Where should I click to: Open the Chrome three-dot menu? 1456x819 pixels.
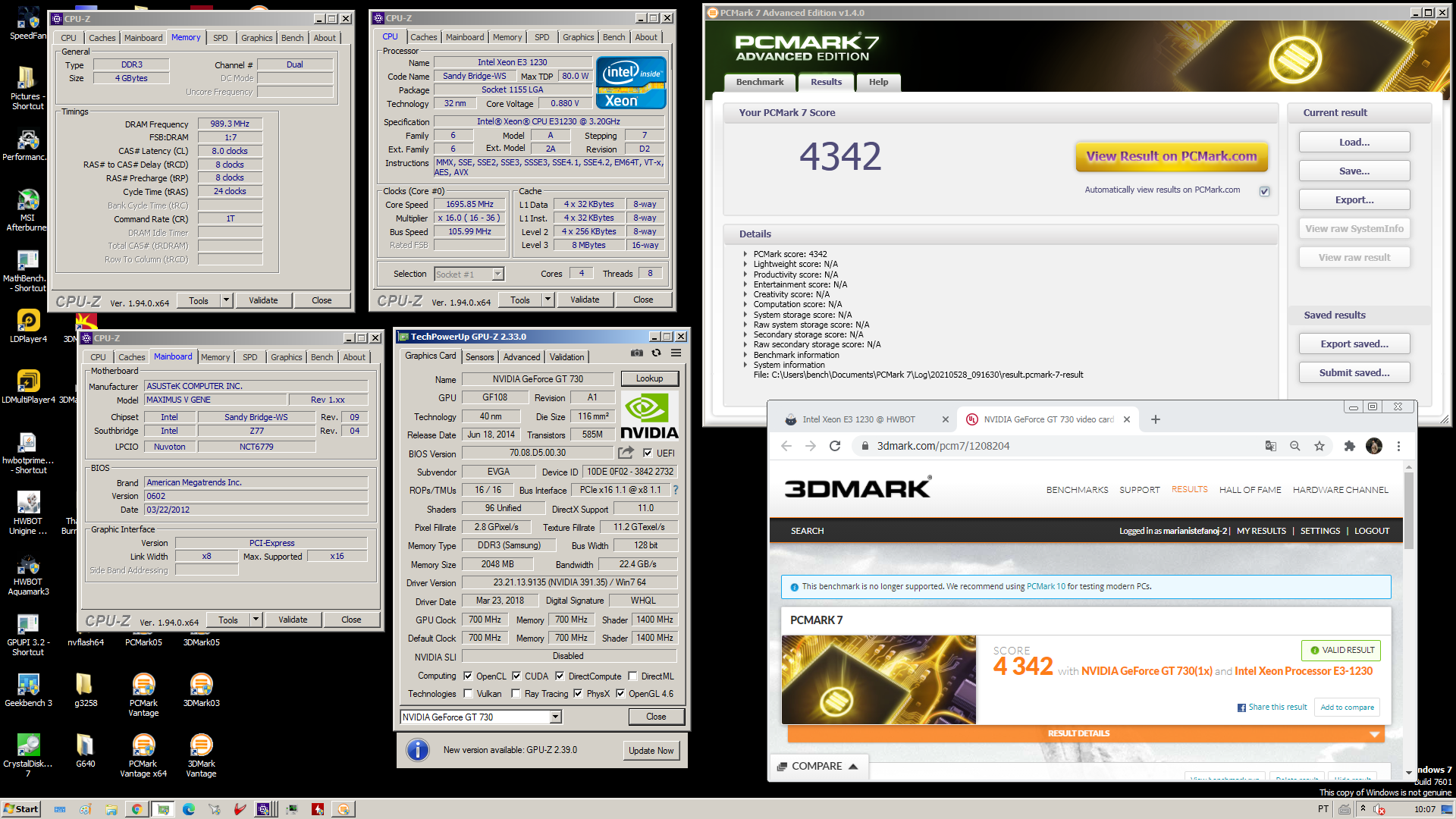coord(1398,446)
